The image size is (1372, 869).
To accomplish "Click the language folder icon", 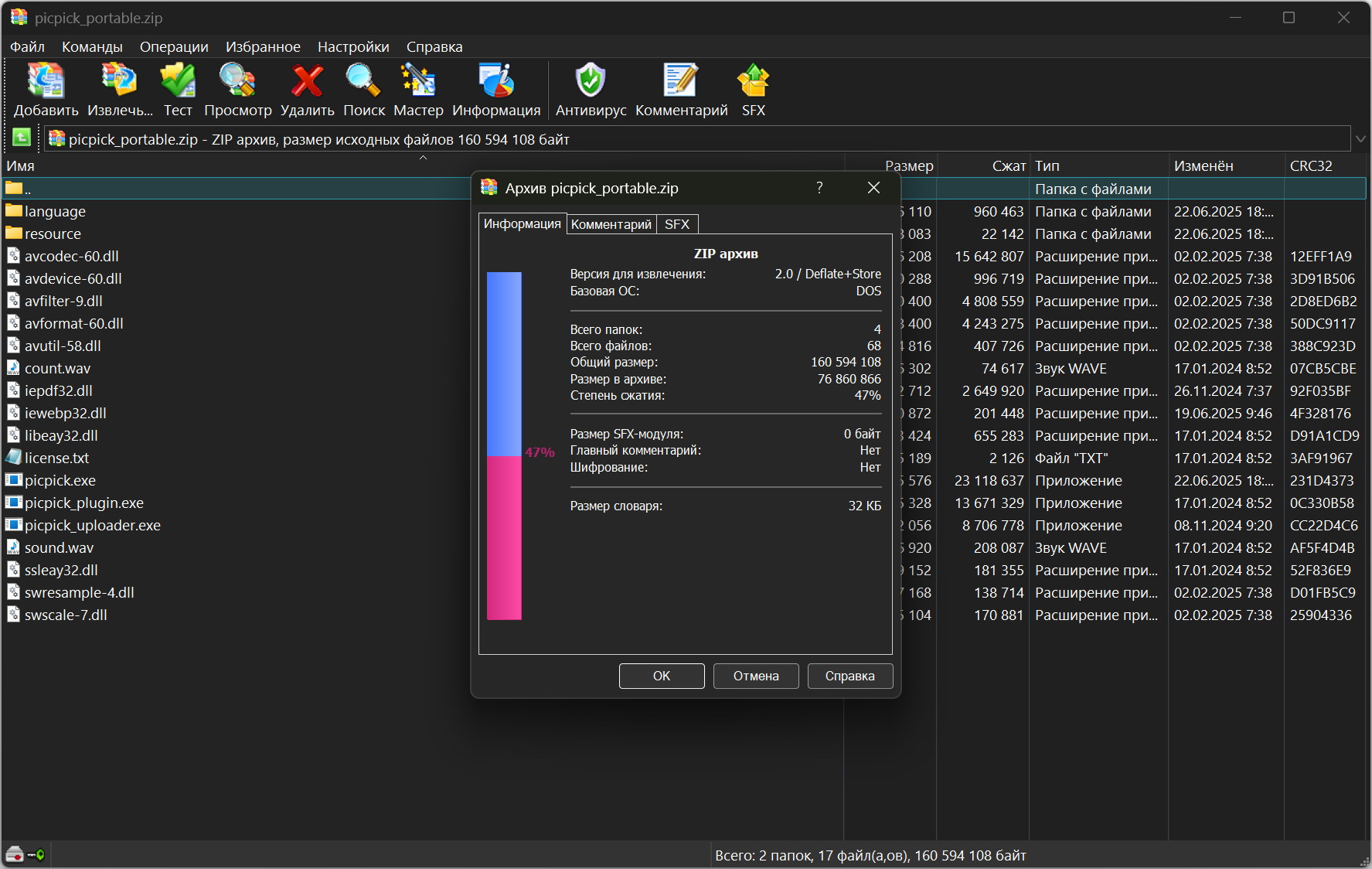I will (14, 210).
